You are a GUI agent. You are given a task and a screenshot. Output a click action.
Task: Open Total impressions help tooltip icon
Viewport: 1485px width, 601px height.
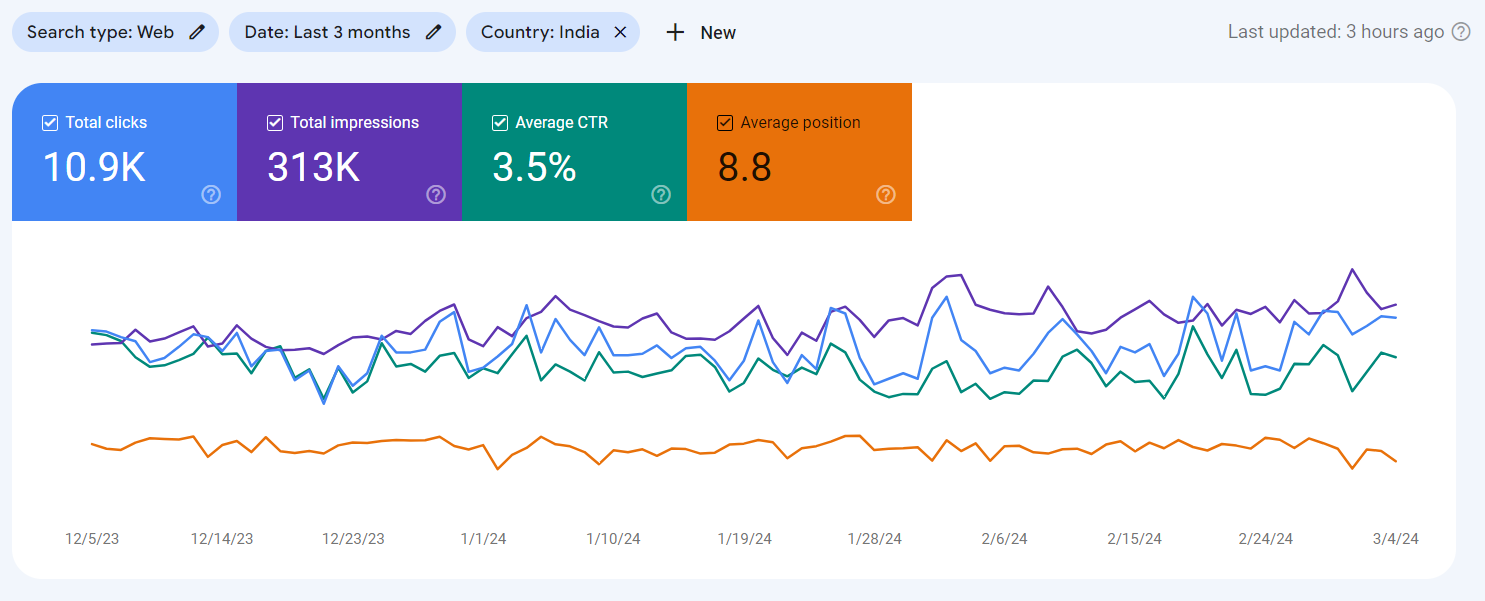[436, 195]
